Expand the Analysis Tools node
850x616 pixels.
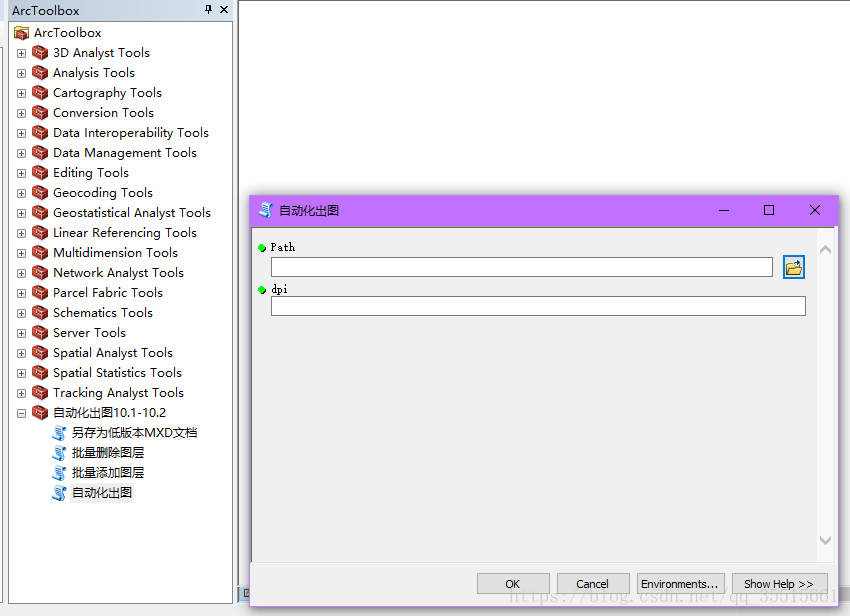21,73
